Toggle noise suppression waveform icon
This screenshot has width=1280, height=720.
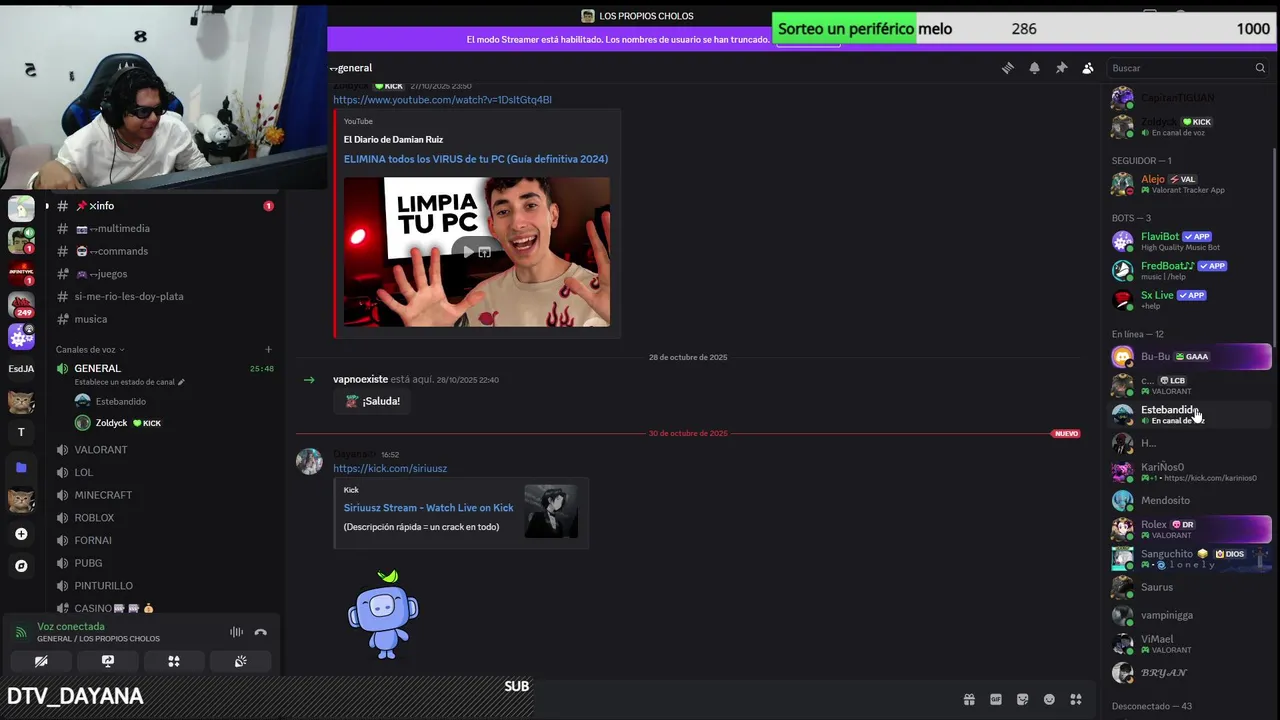[x=237, y=632]
